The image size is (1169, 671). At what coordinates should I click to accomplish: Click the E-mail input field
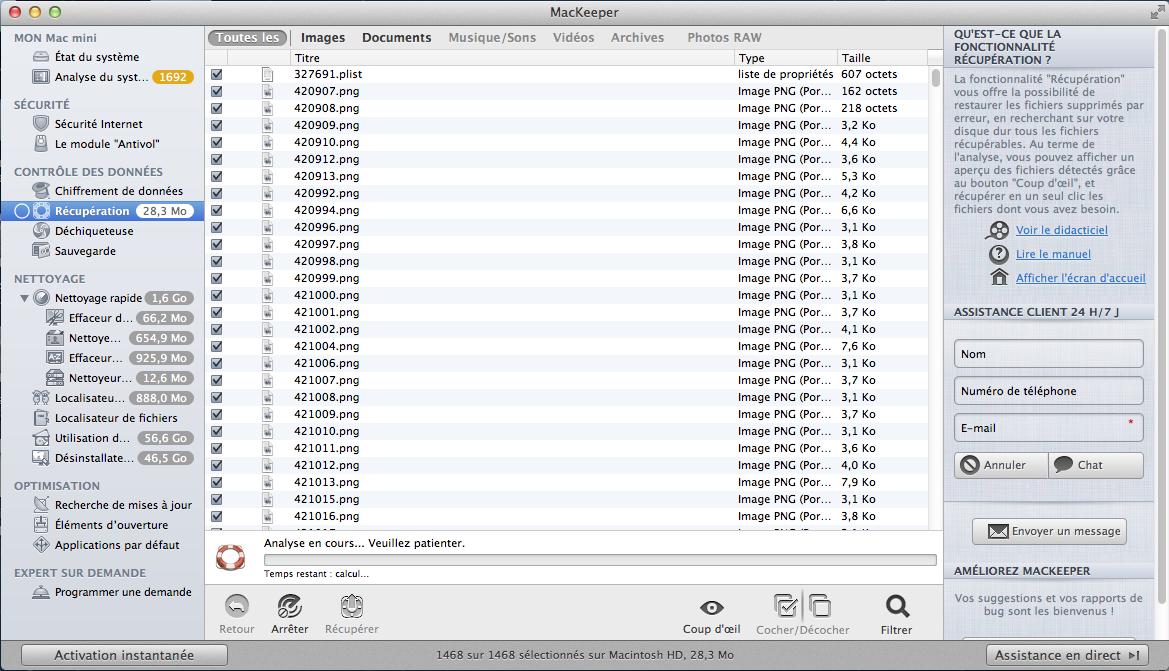pos(1048,428)
